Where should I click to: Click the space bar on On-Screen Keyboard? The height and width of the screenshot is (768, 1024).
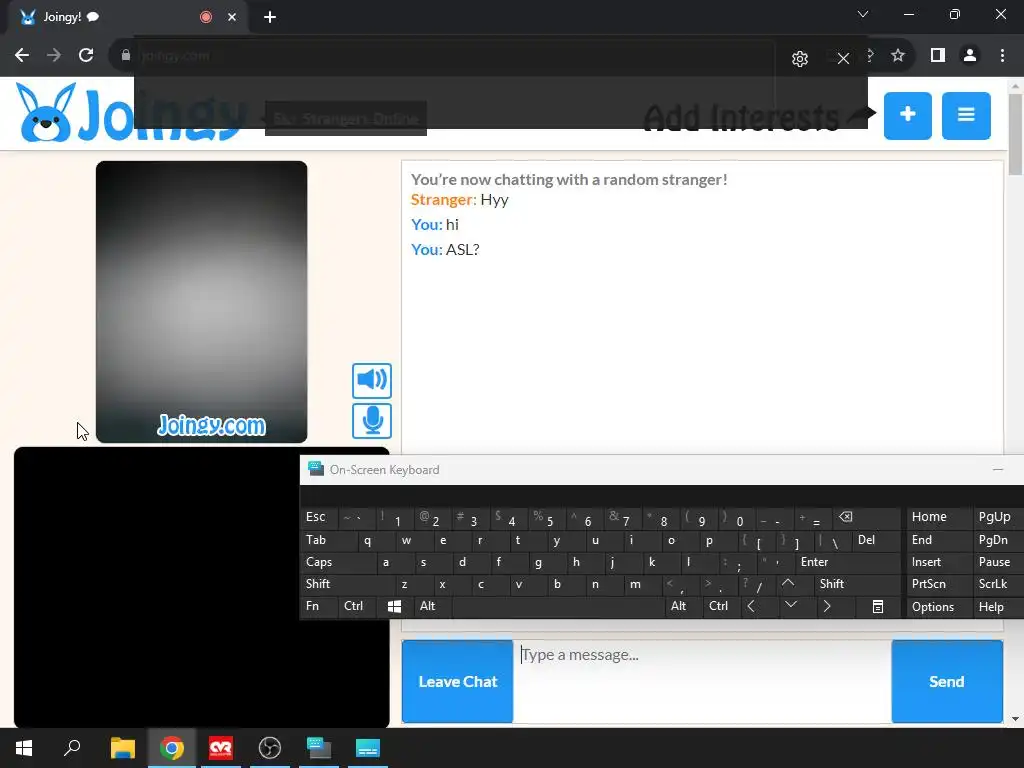pos(558,607)
